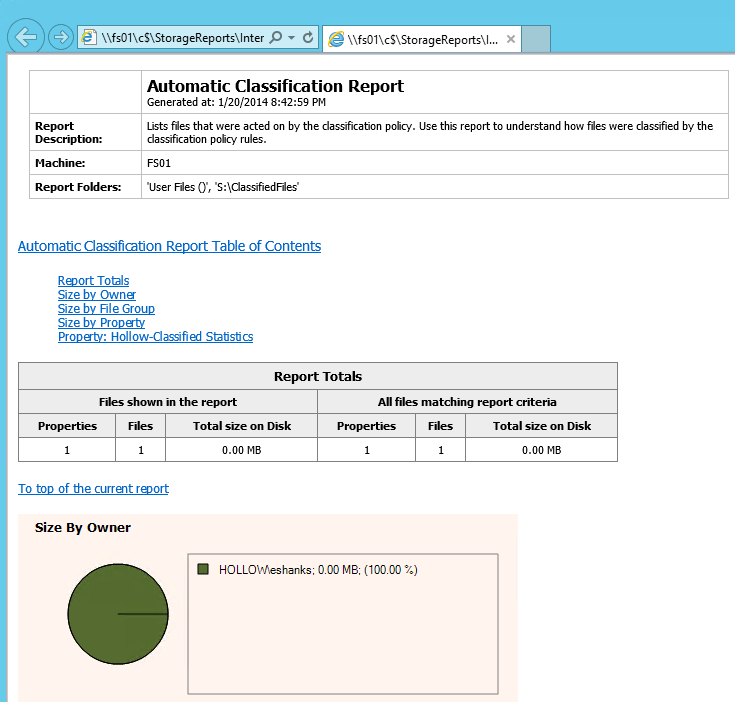
Task: Jump to Report Totals section link
Action: pyautogui.click(x=93, y=281)
